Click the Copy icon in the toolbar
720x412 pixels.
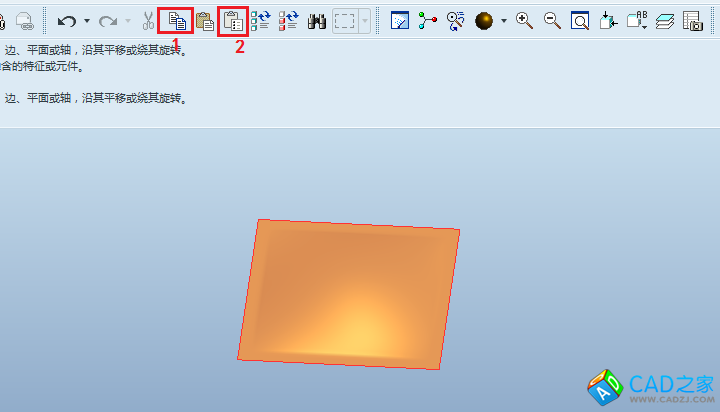(176, 20)
